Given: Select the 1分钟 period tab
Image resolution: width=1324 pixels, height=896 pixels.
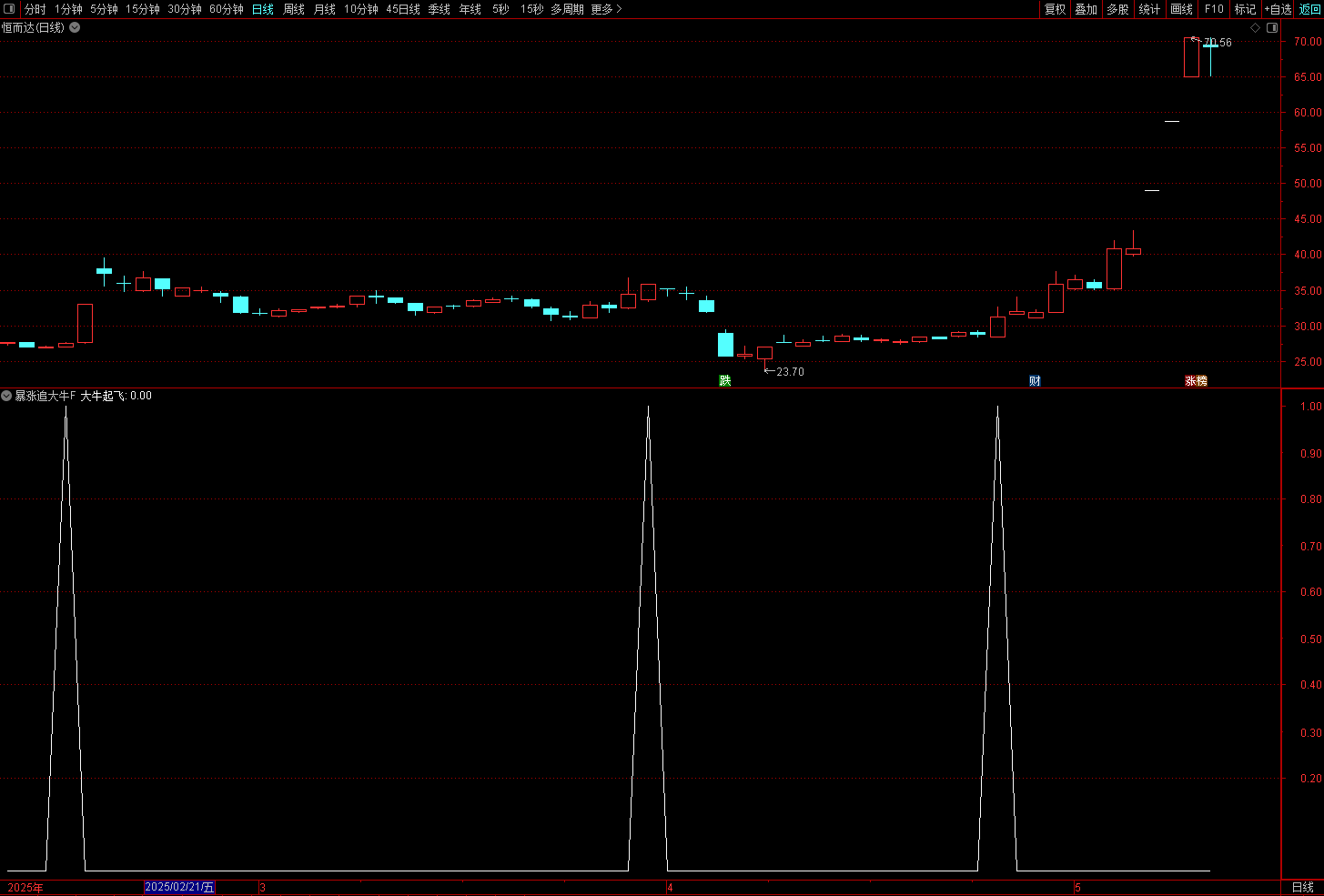Looking at the screenshot, I should (68, 9).
